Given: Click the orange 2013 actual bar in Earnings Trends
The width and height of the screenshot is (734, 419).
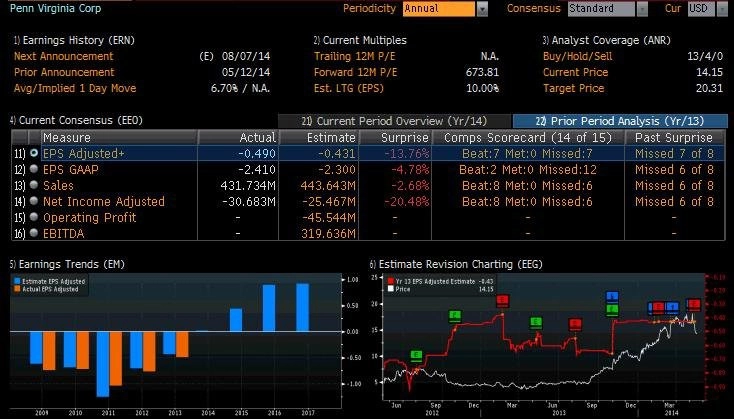Looking at the screenshot, I should pos(182,345).
